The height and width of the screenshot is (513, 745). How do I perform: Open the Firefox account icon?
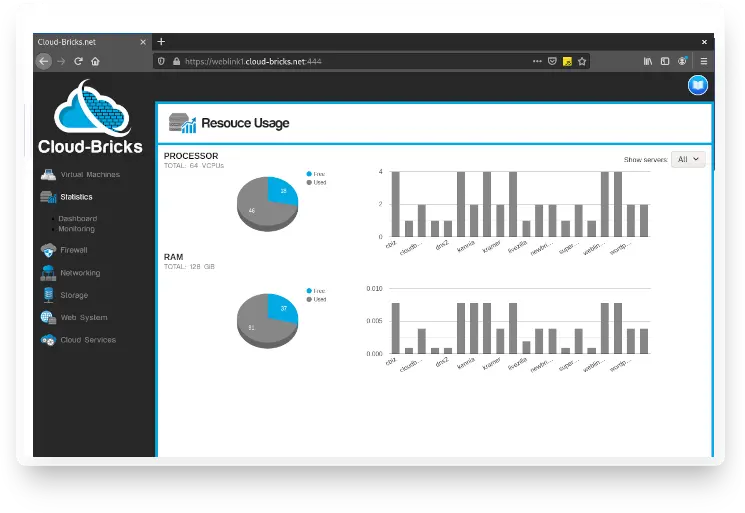click(x=682, y=61)
